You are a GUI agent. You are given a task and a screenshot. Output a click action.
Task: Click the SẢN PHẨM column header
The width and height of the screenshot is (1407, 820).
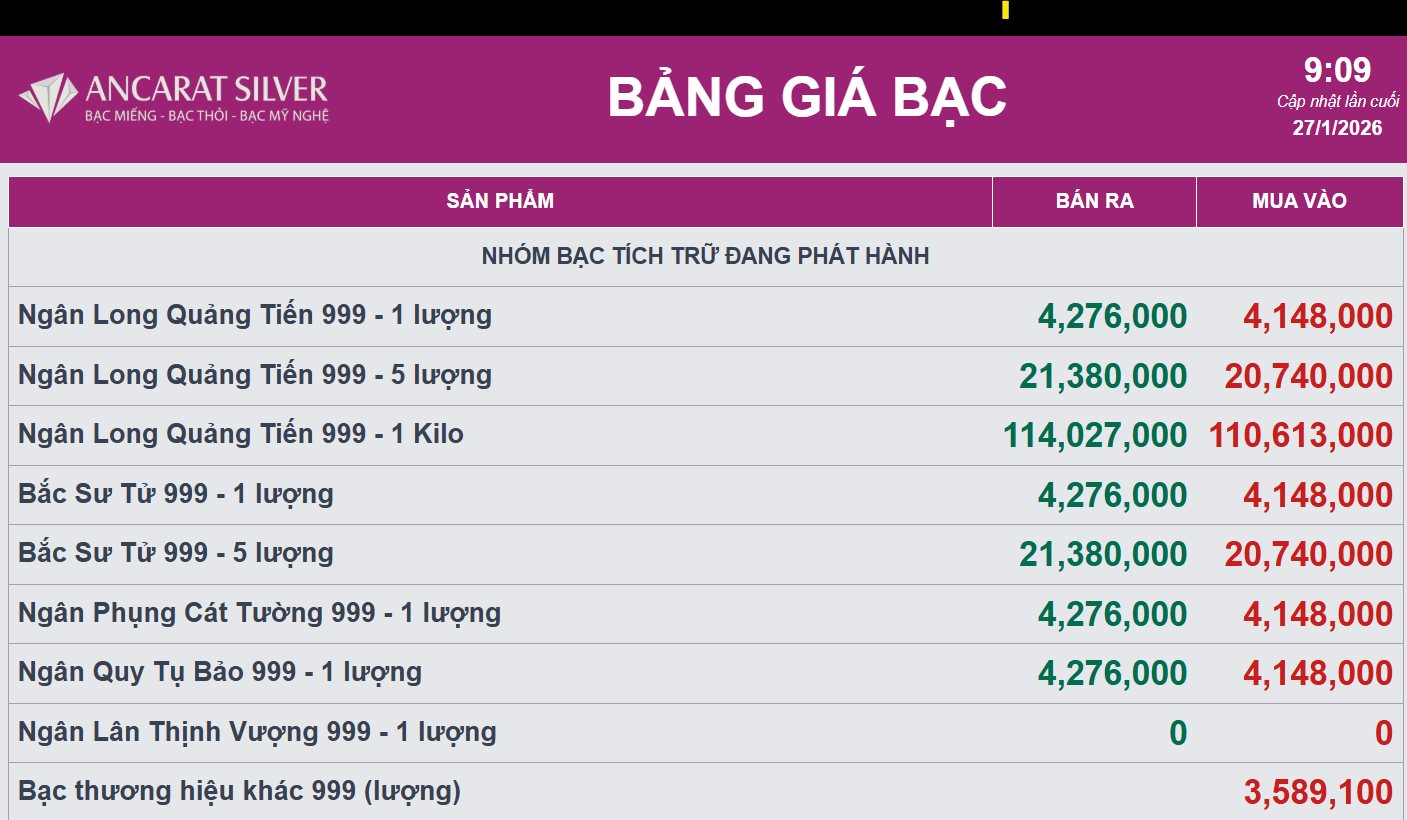(500, 201)
